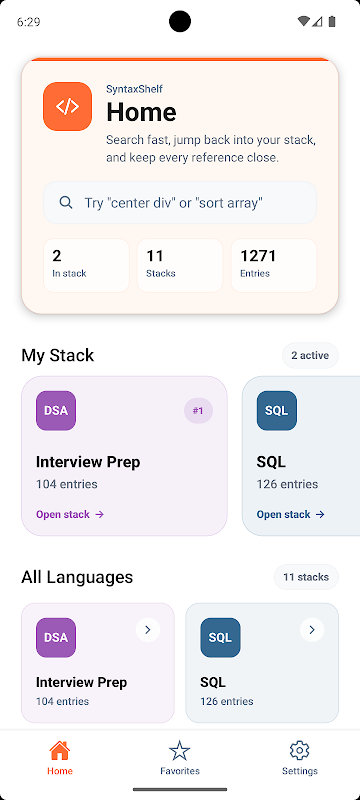
Task: Tap the DSA badge in My Stack
Action: tap(56, 410)
